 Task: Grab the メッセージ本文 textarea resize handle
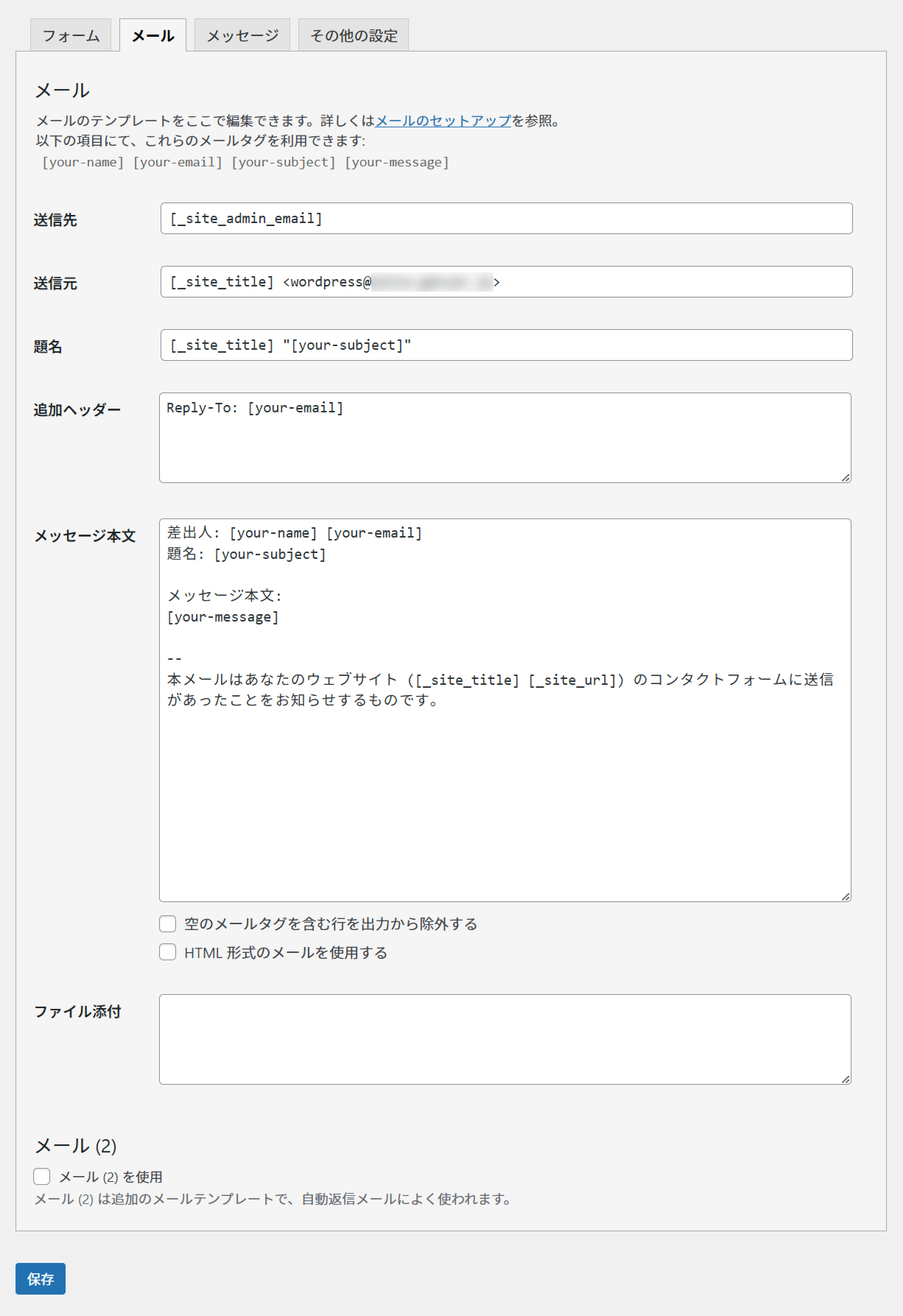[x=846, y=896]
